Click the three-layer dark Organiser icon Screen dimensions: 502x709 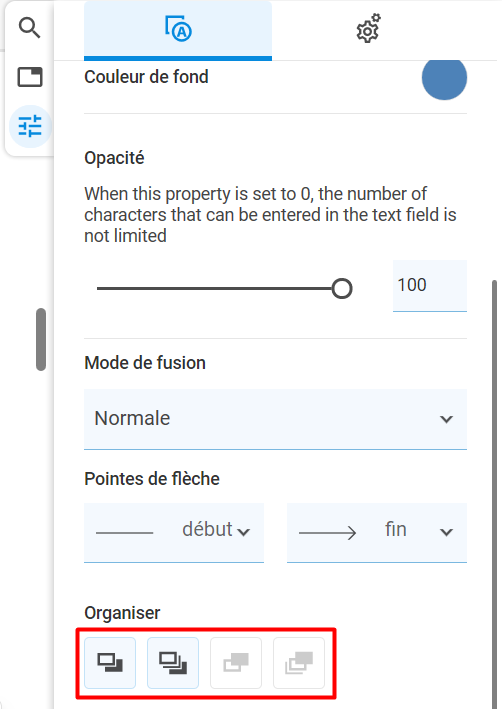tap(173, 663)
